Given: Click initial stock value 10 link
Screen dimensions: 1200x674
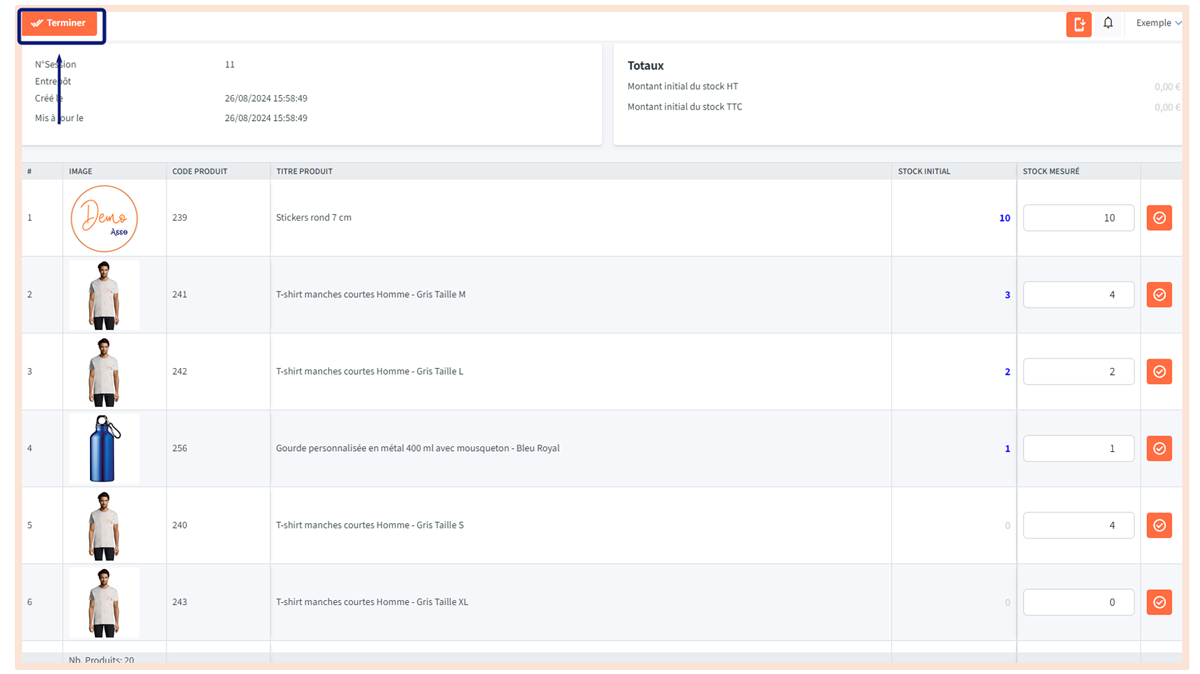Looking at the screenshot, I should (1004, 218).
